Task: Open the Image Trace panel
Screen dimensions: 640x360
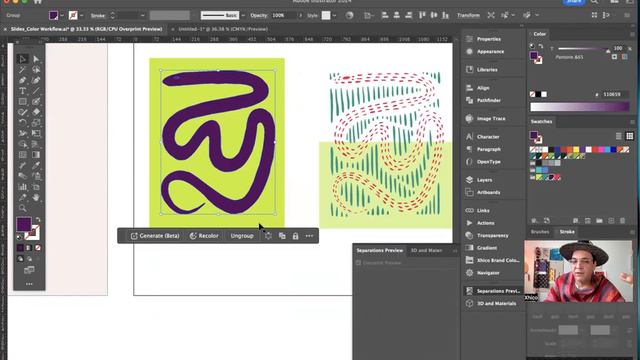Action: (x=491, y=118)
